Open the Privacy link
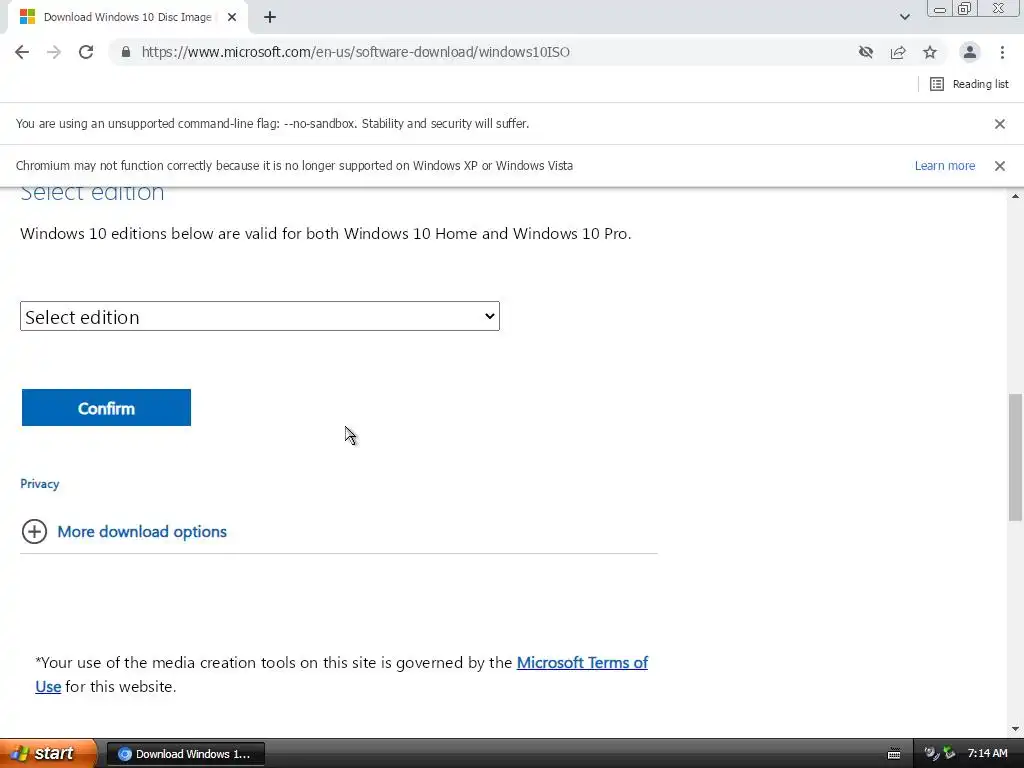The height and width of the screenshot is (768, 1024). pyautogui.click(x=40, y=484)
